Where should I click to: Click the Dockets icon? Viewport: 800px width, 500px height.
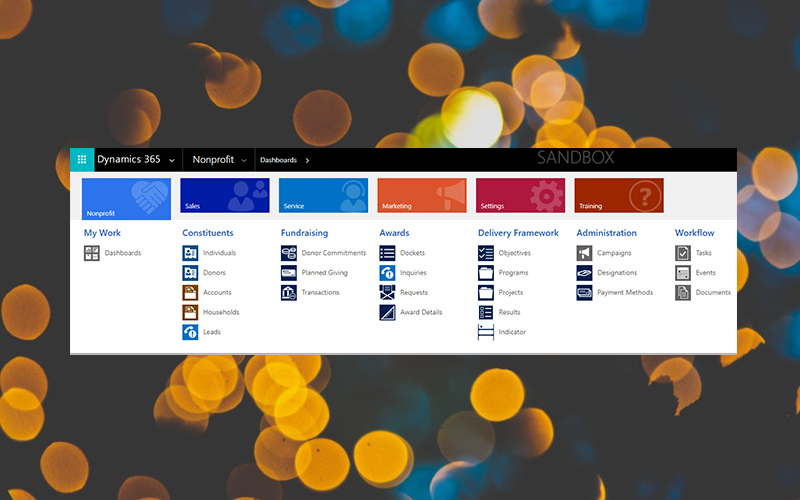coord(387,253)
